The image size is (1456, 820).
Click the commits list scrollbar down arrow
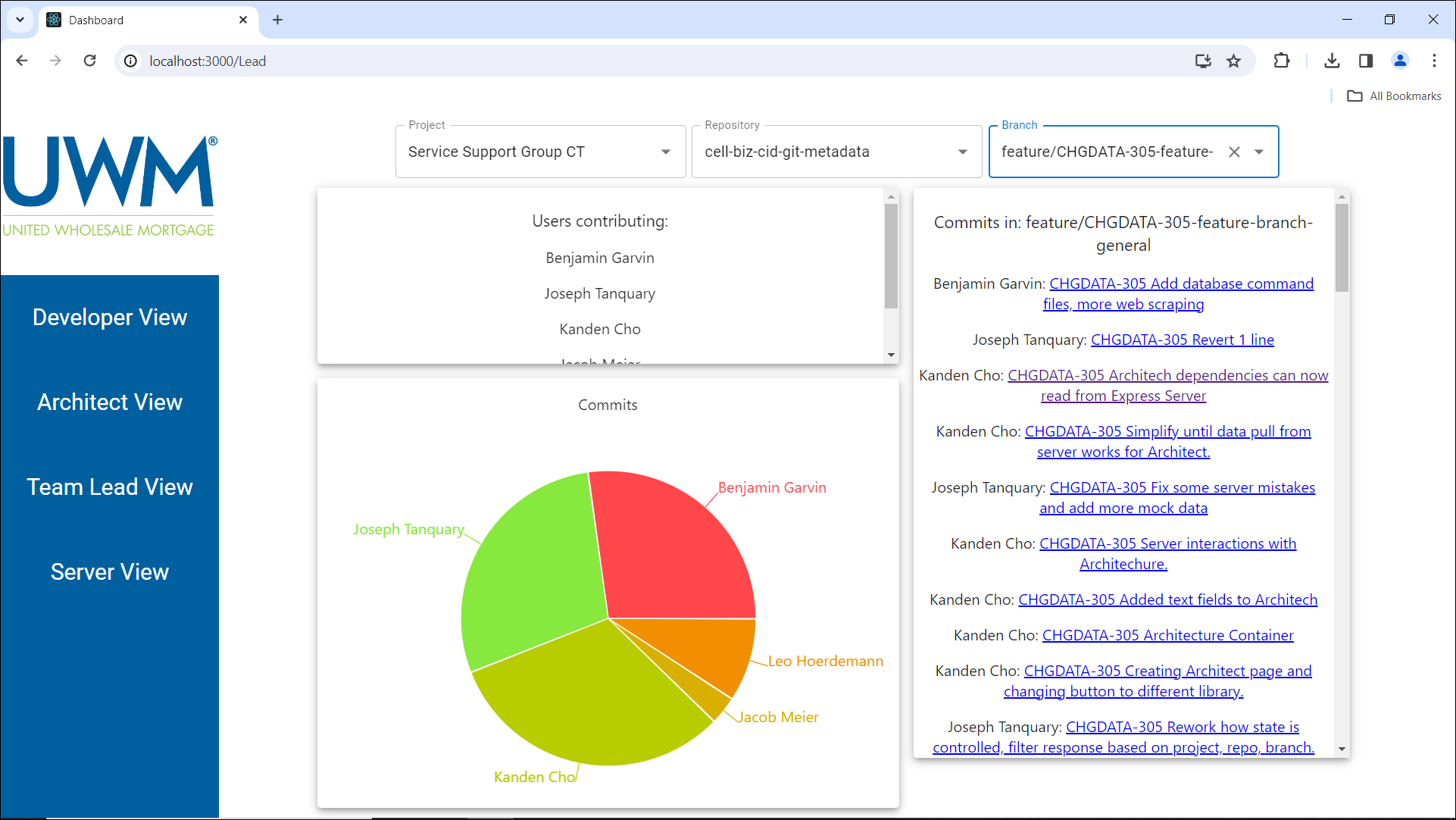pos(1342,749)
